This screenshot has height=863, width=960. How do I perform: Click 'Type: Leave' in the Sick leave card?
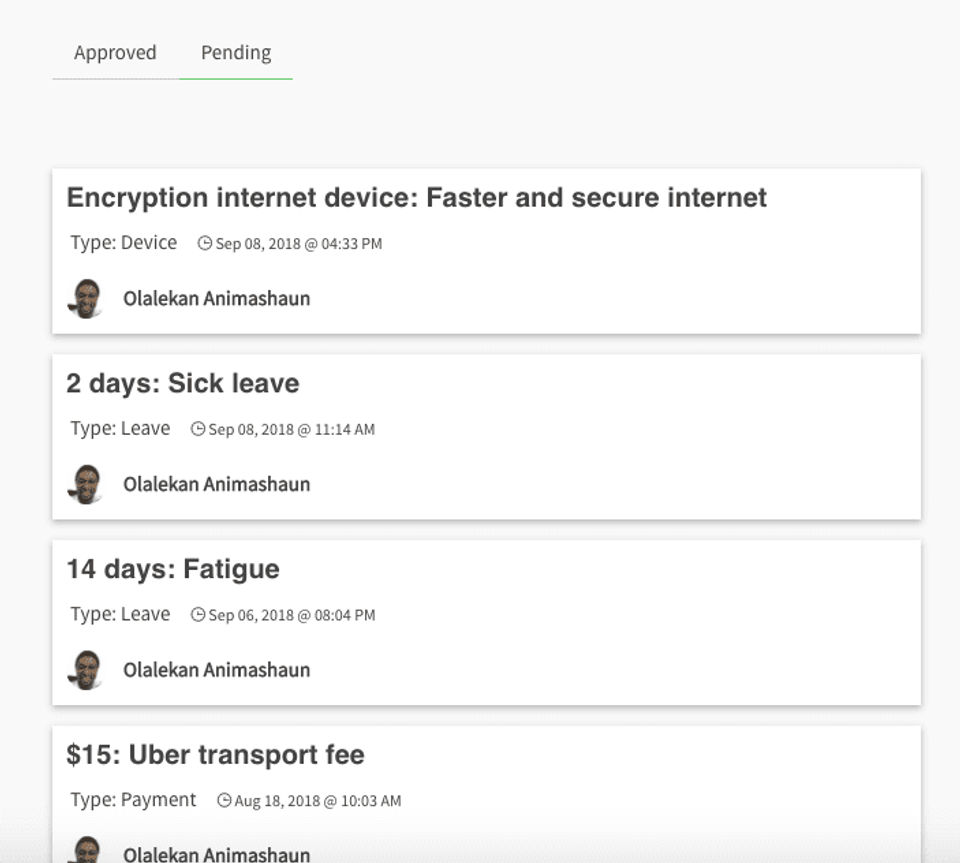[120, 428]
